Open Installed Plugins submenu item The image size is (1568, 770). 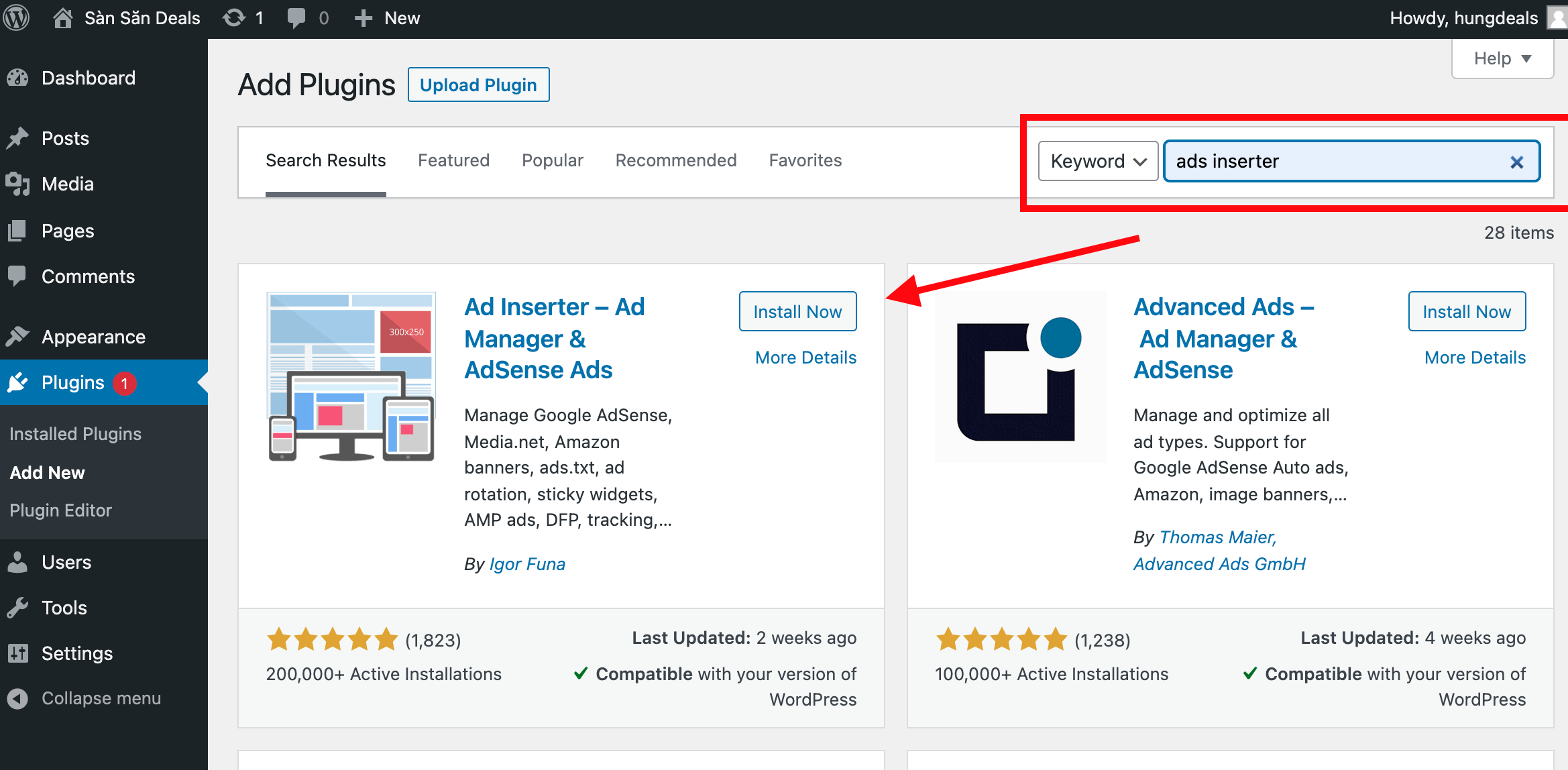tap(75, 434)
